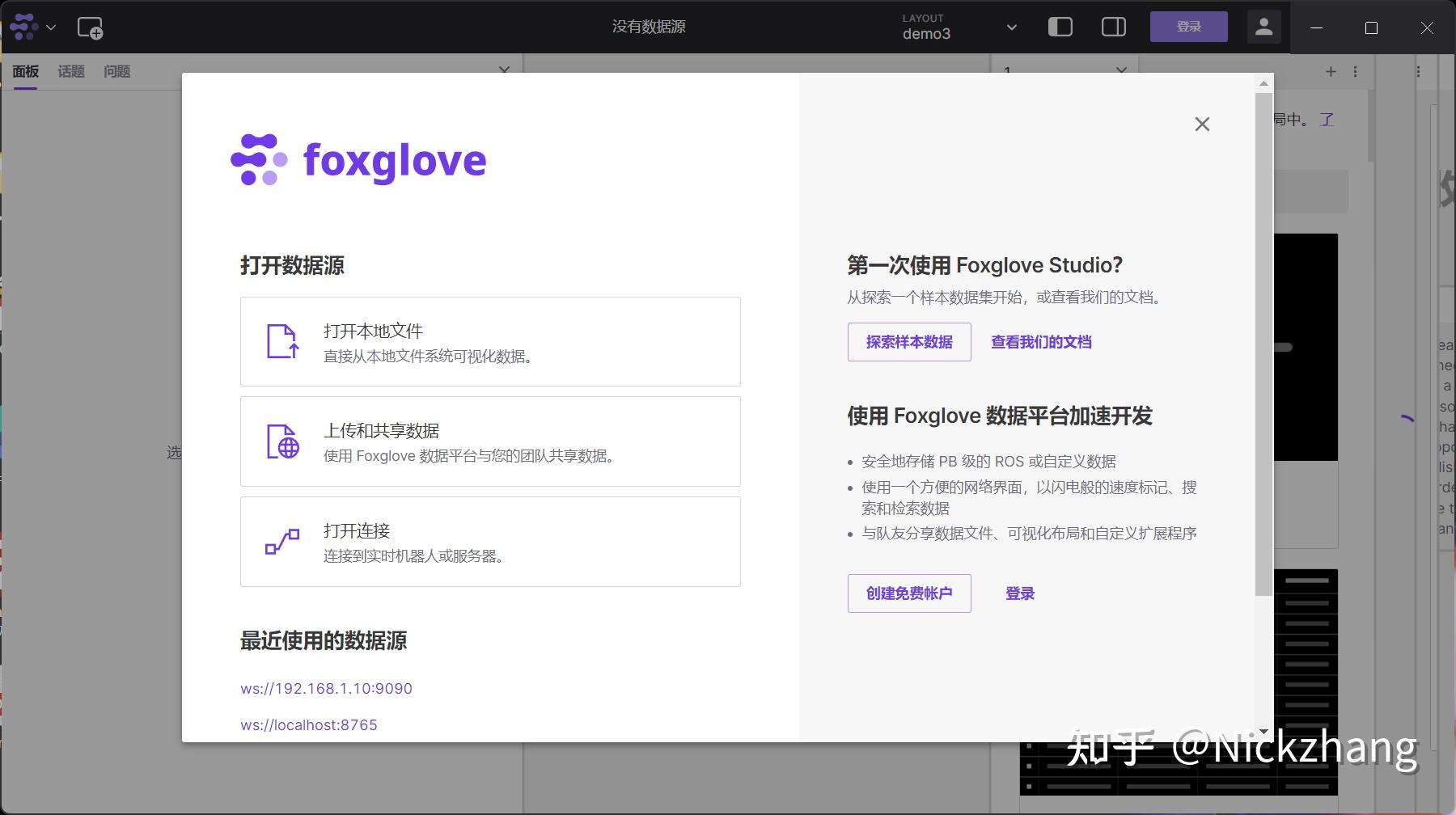Click the add panel plus icon

click(1331, 71)
